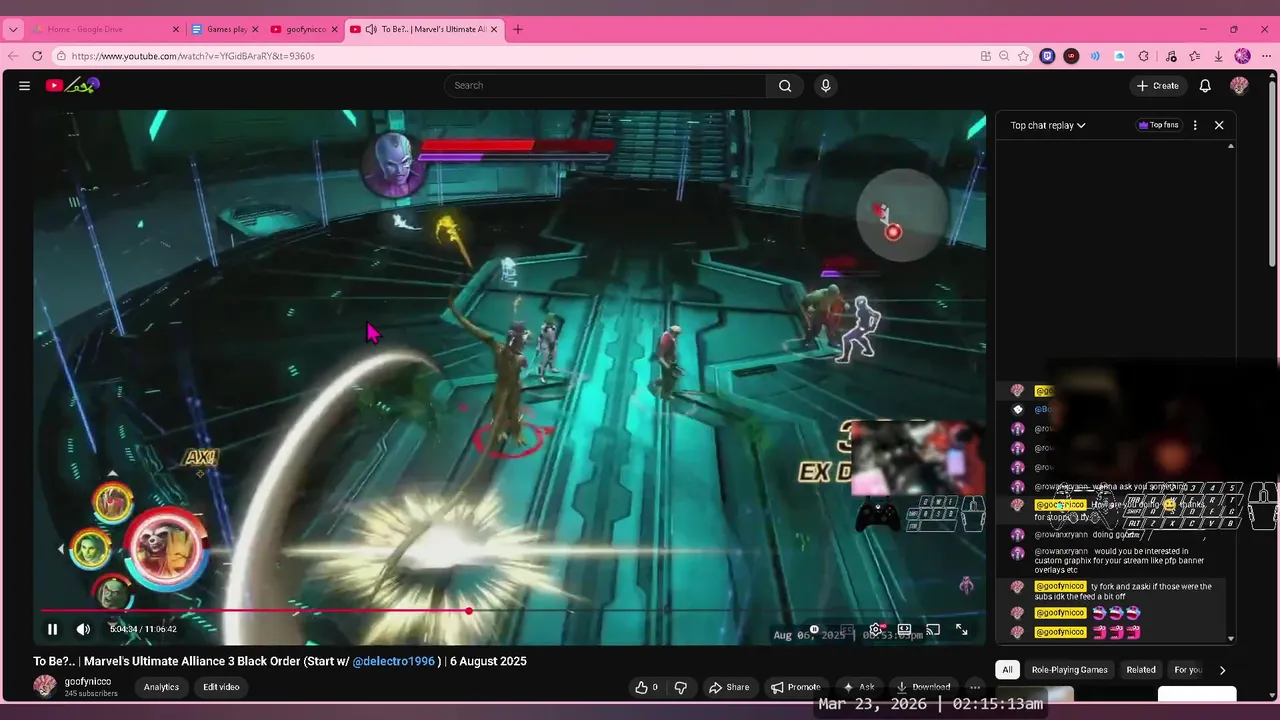Open the media control music icon
Screen dimensions: 1280x720
click(x=1170, y=56)
